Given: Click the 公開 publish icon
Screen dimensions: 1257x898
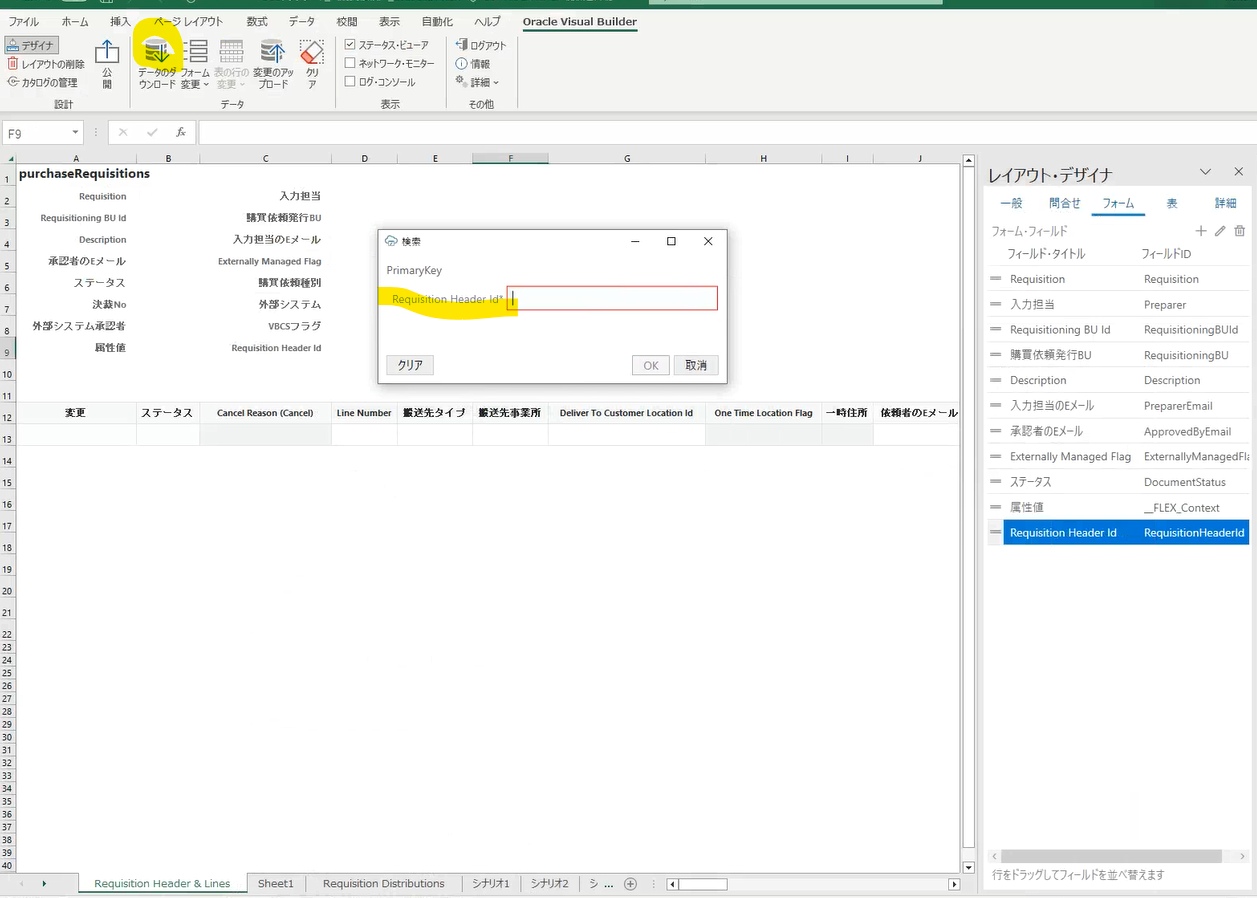Looking at the screenshot, I should (x=107, y=60).
